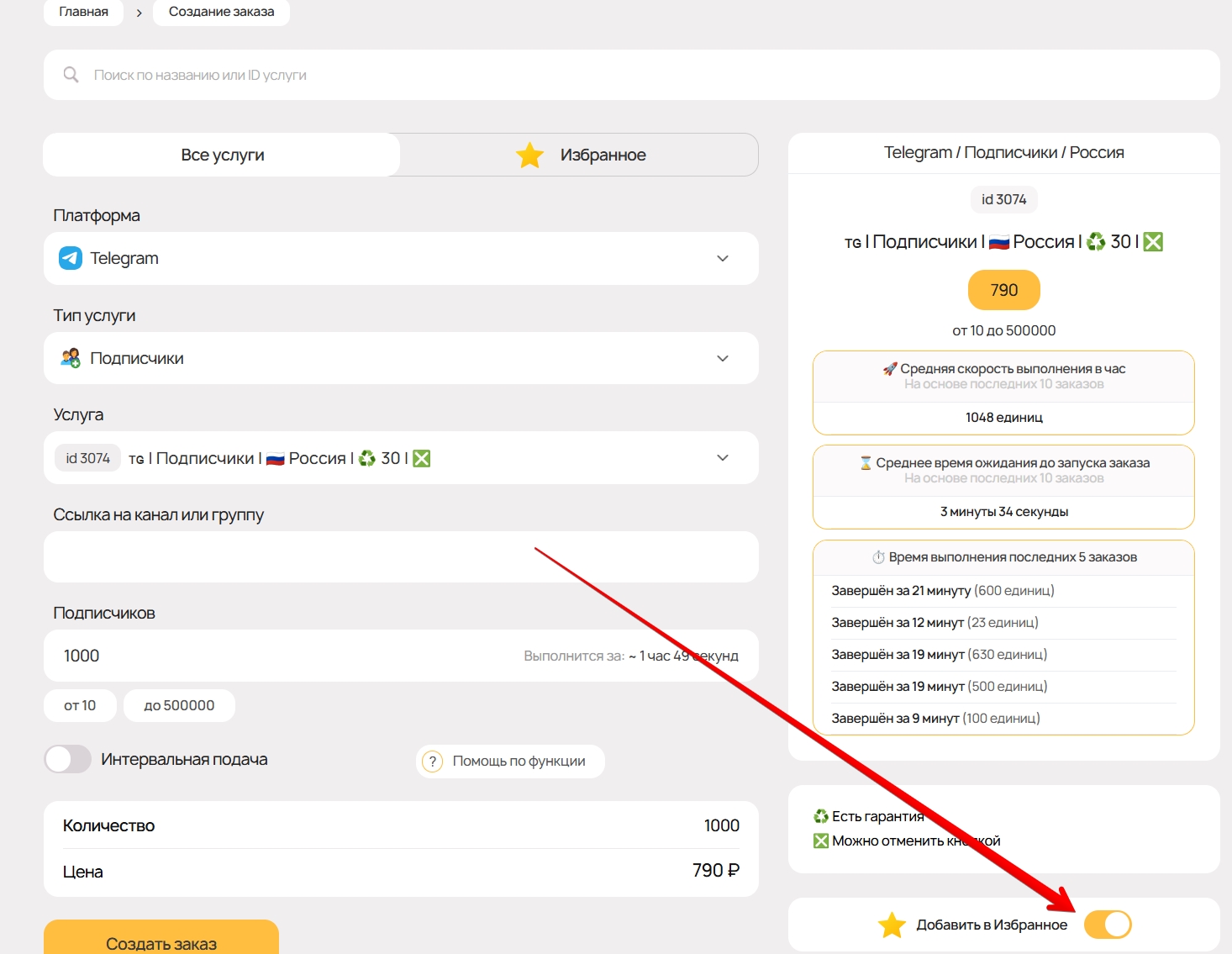Click the hourglass icon for waiting time
1232x954 pixels.
point(866,463)
